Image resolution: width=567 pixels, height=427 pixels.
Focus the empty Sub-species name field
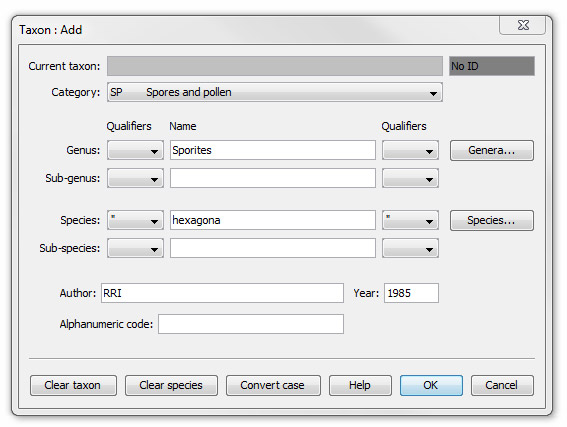[273, 248]
